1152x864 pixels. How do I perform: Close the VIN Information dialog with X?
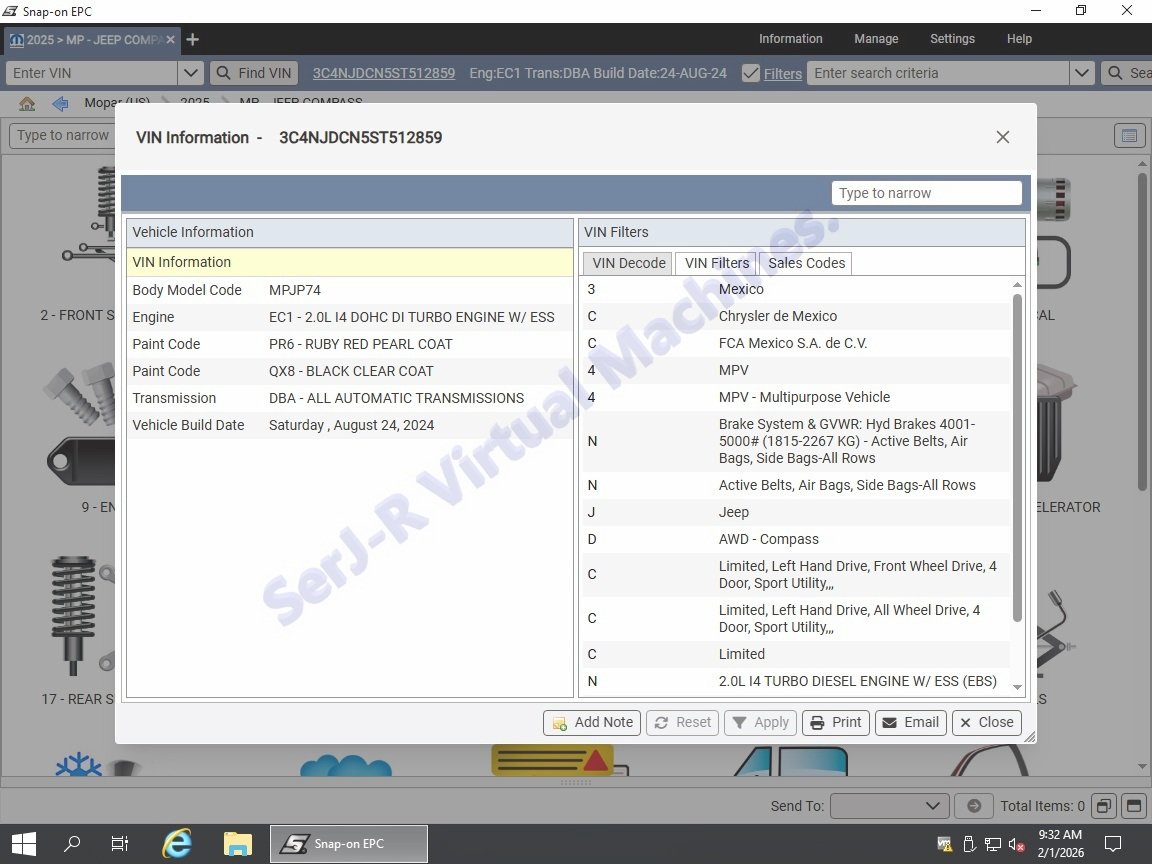coord(1002,137)
